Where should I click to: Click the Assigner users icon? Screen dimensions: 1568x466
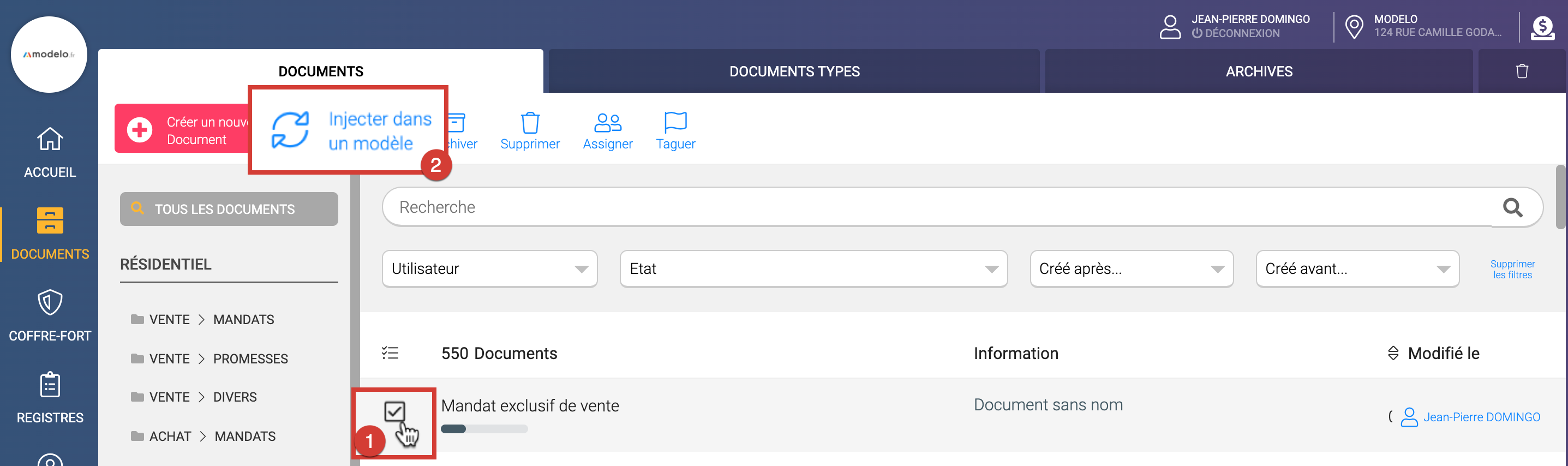(607, 122)
